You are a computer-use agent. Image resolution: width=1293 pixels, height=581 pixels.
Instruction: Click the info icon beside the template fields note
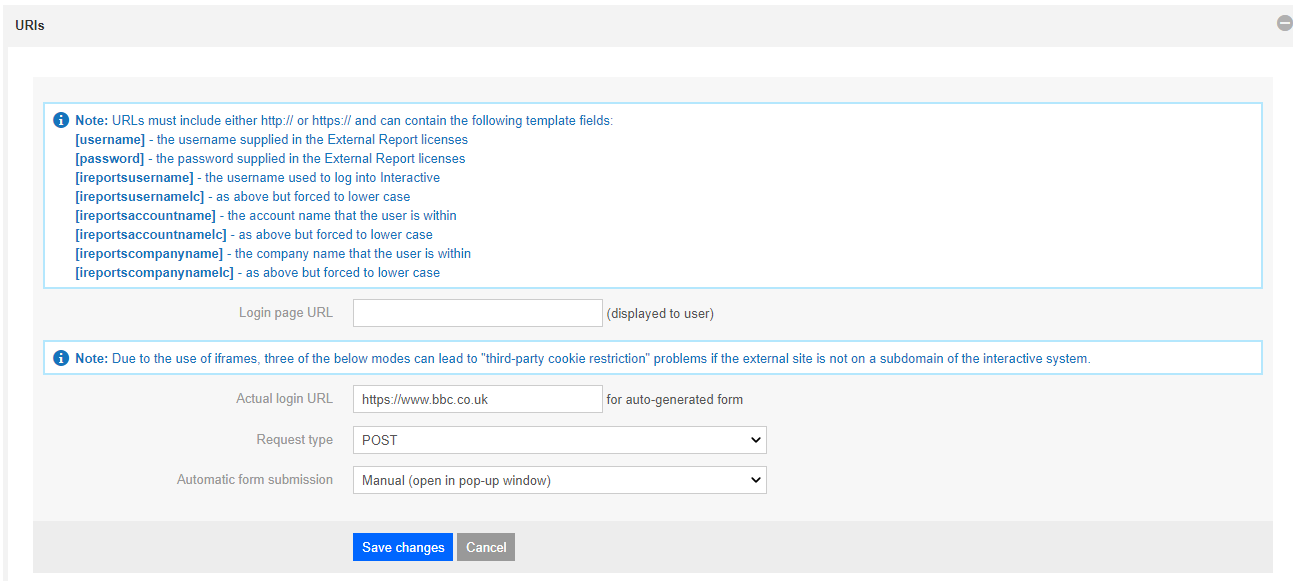coord(61,120)
